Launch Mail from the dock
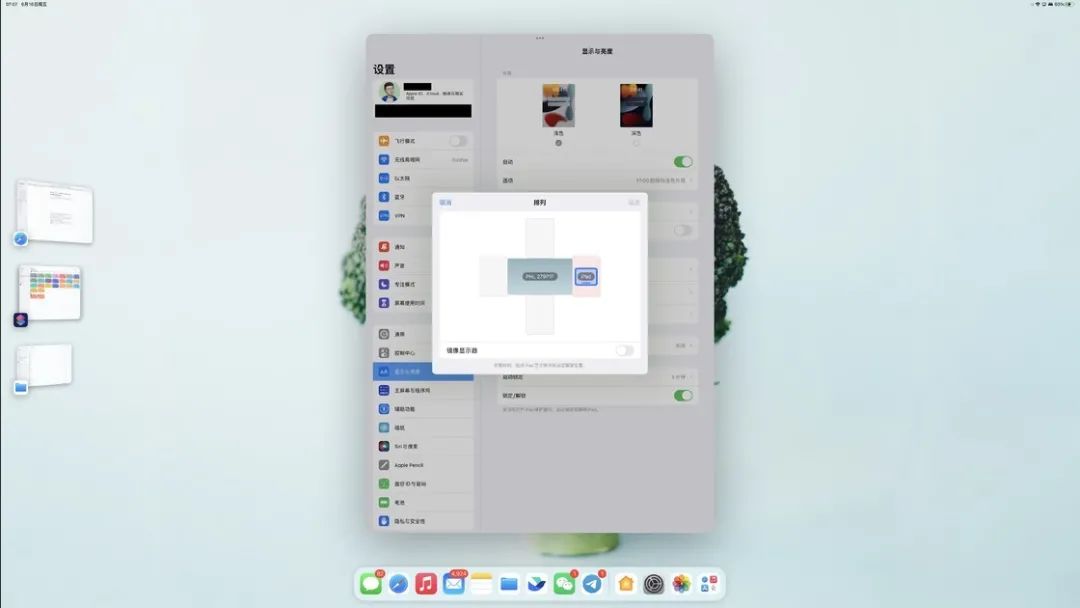 453,584
